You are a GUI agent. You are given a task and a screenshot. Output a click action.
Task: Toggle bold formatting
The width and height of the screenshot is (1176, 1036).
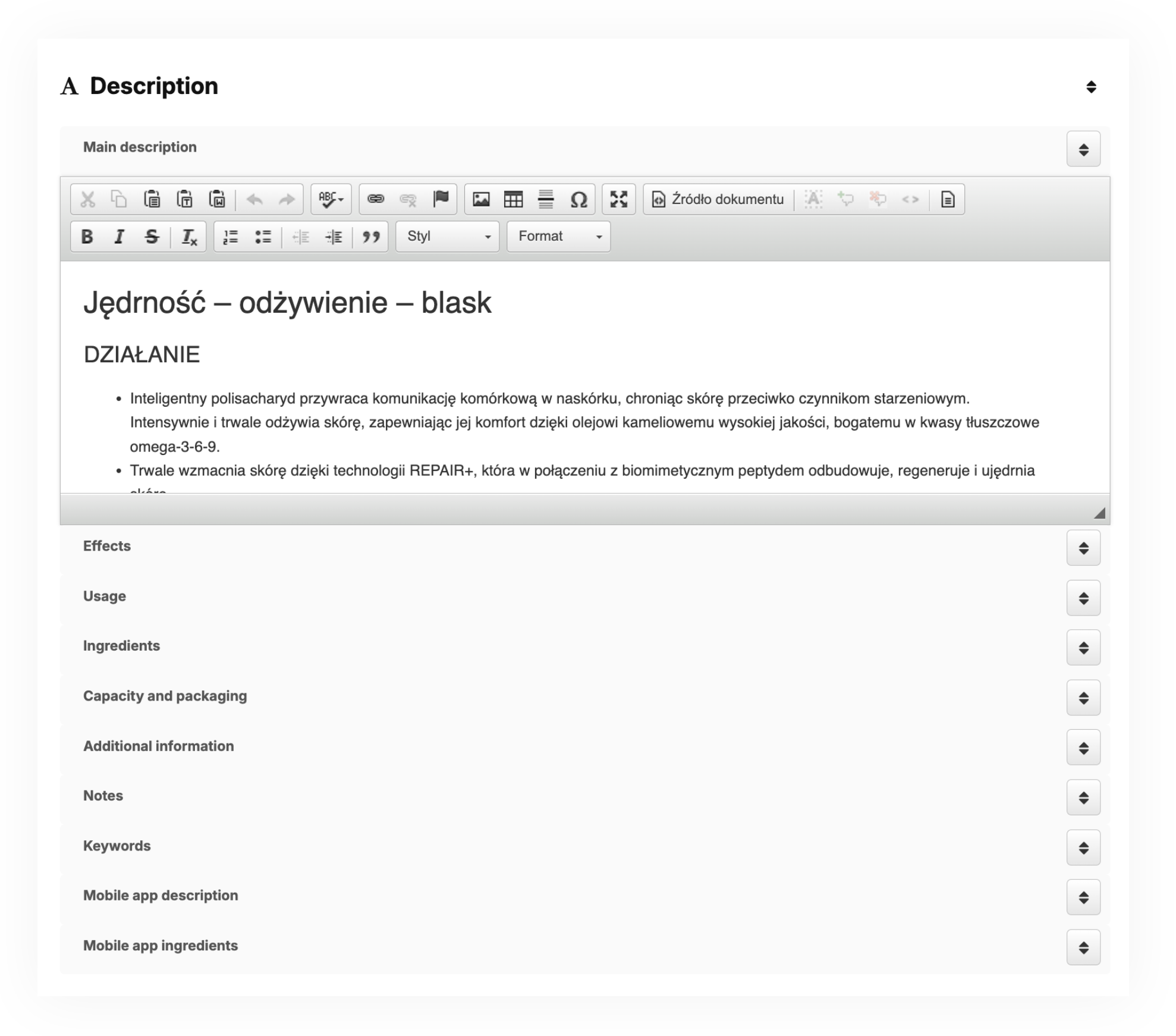click(88, 236)
